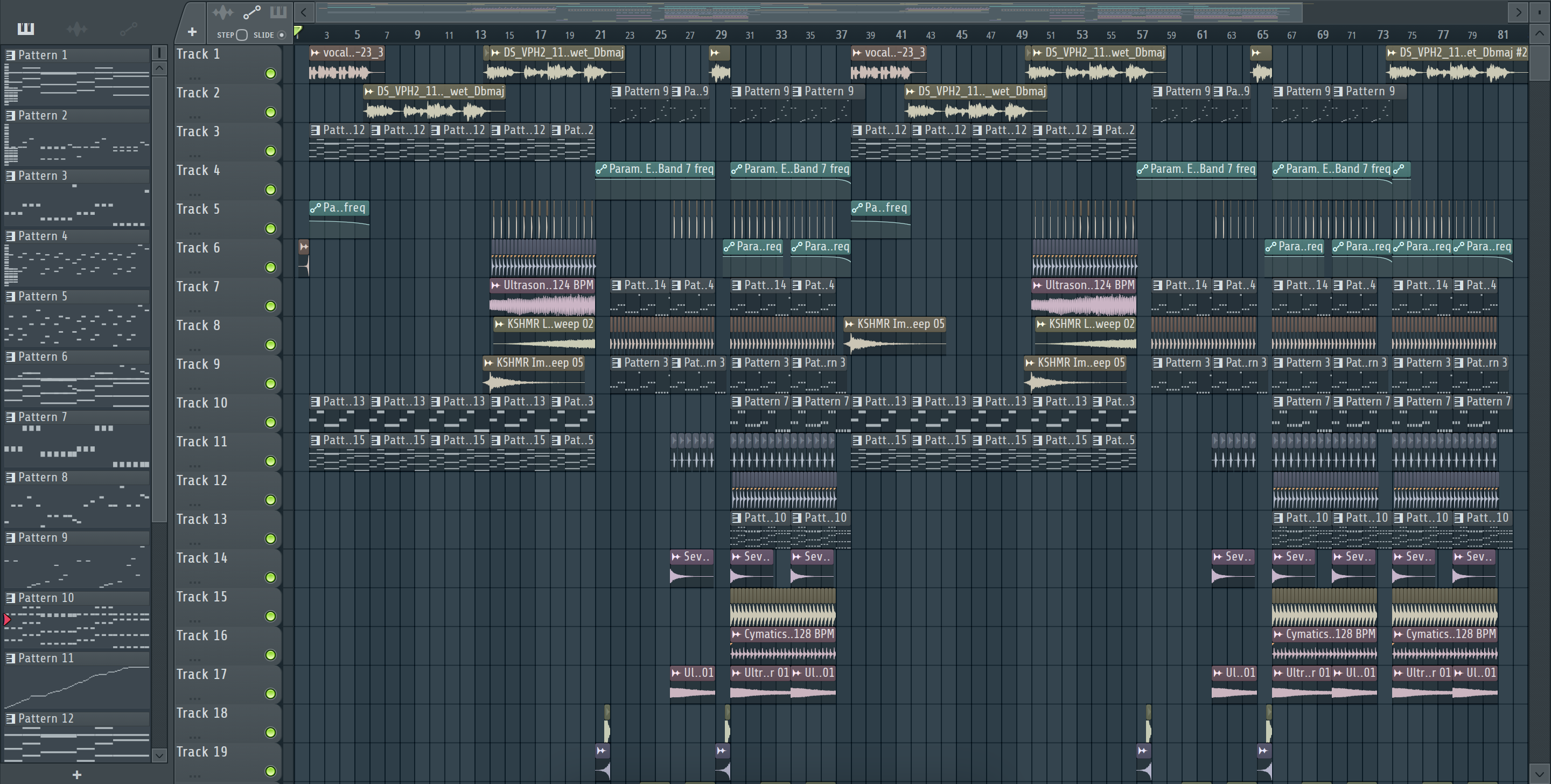Show audio clips in the picker panel
Image resolution: width=1551 pixels, height=784 pixels.
click(77, 29)
